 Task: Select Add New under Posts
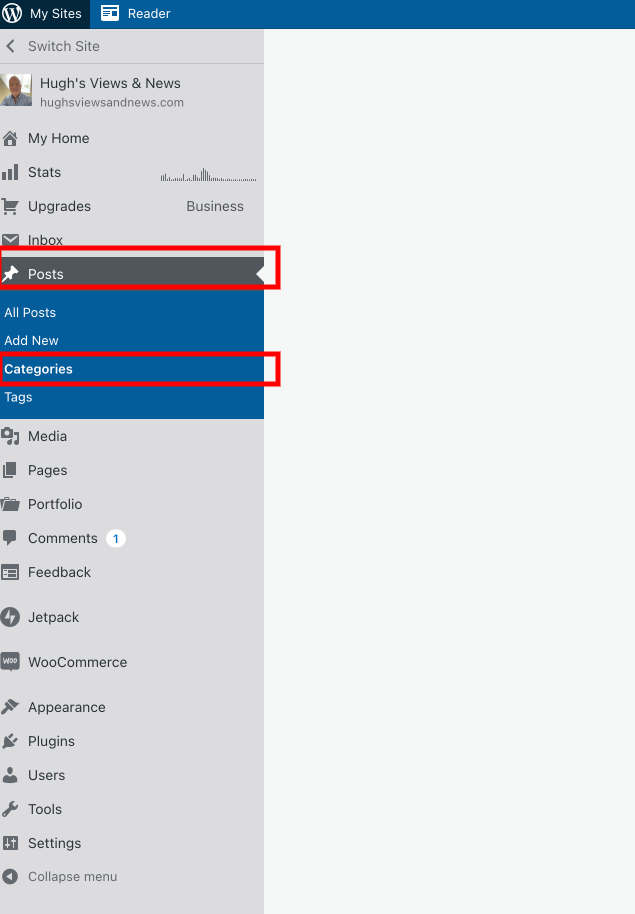tap(31, 341)
